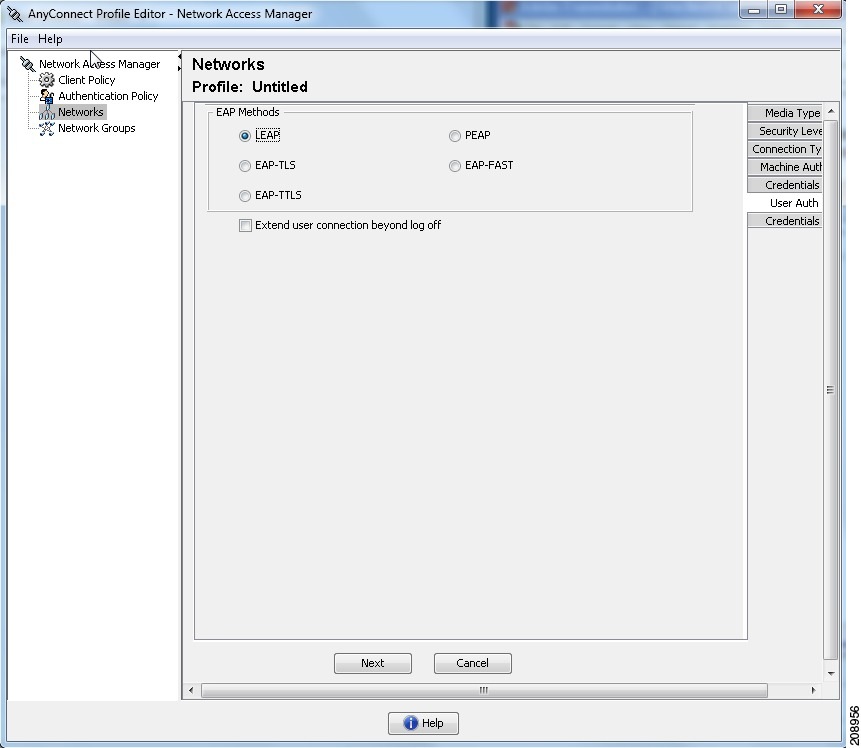861x748 pixels.
Task: Click the Network Groups icon
Action: tap(47, 129)
